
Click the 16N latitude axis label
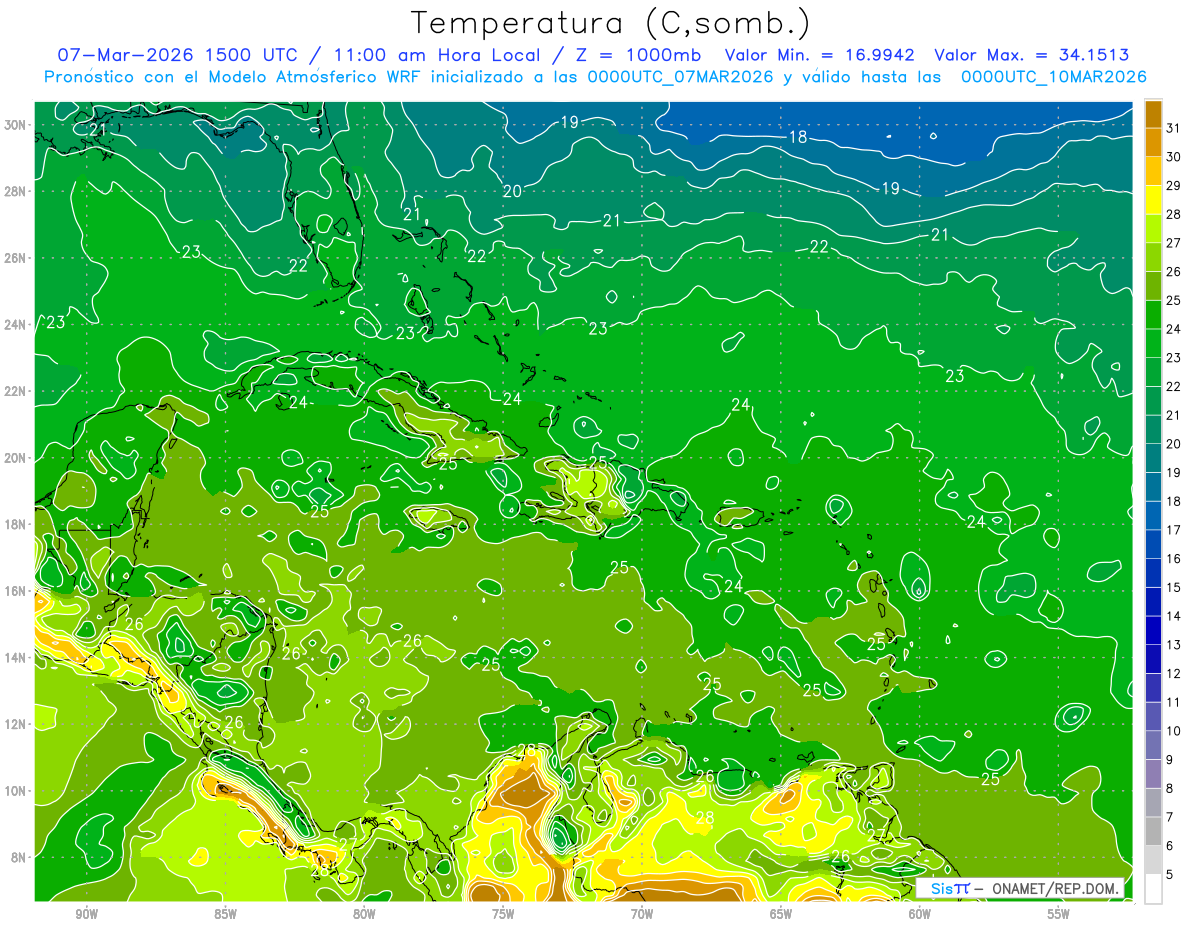15,591
